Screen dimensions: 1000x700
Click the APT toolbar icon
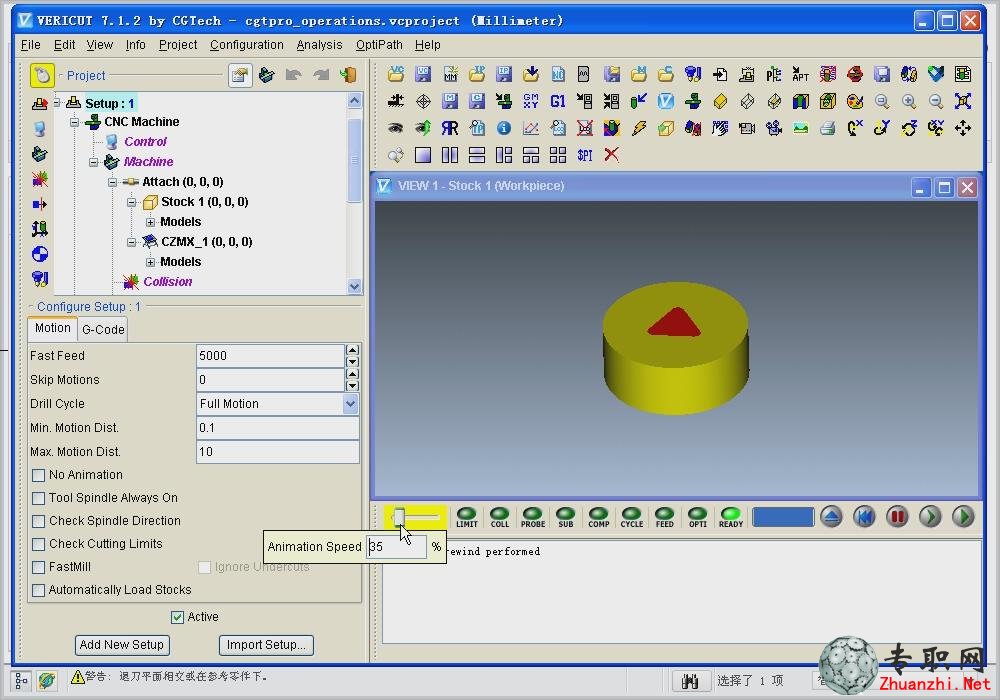[800, 75]
